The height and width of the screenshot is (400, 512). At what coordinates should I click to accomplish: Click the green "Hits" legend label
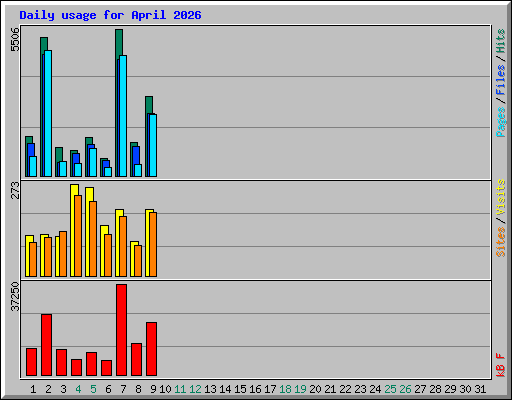[x=501, y=41]
